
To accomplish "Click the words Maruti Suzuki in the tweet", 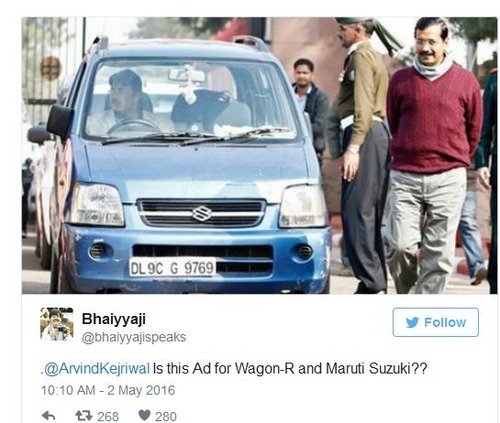I will pyautogui.click(x=376, y=369).
